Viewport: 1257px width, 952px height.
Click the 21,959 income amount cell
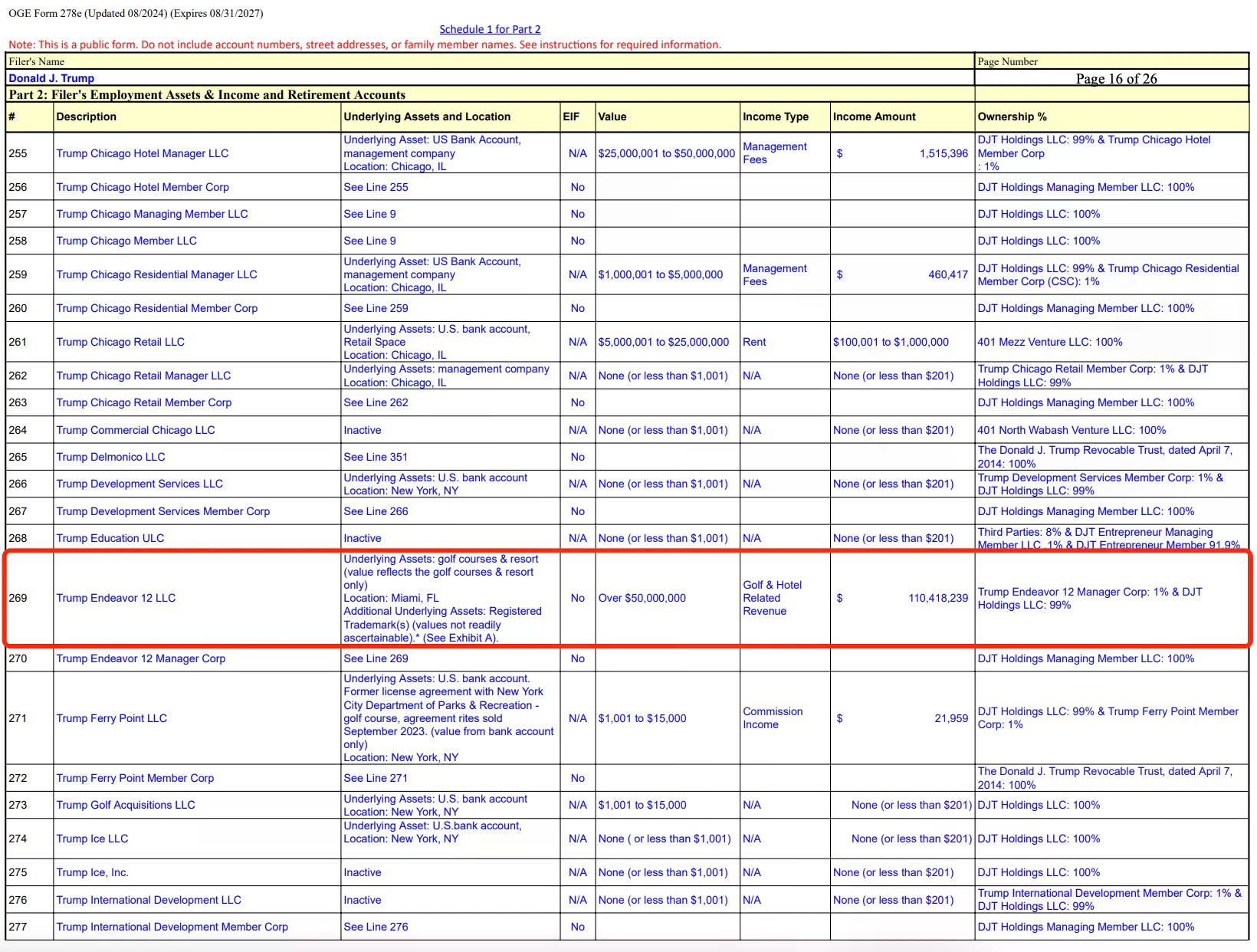click(950, 718)
